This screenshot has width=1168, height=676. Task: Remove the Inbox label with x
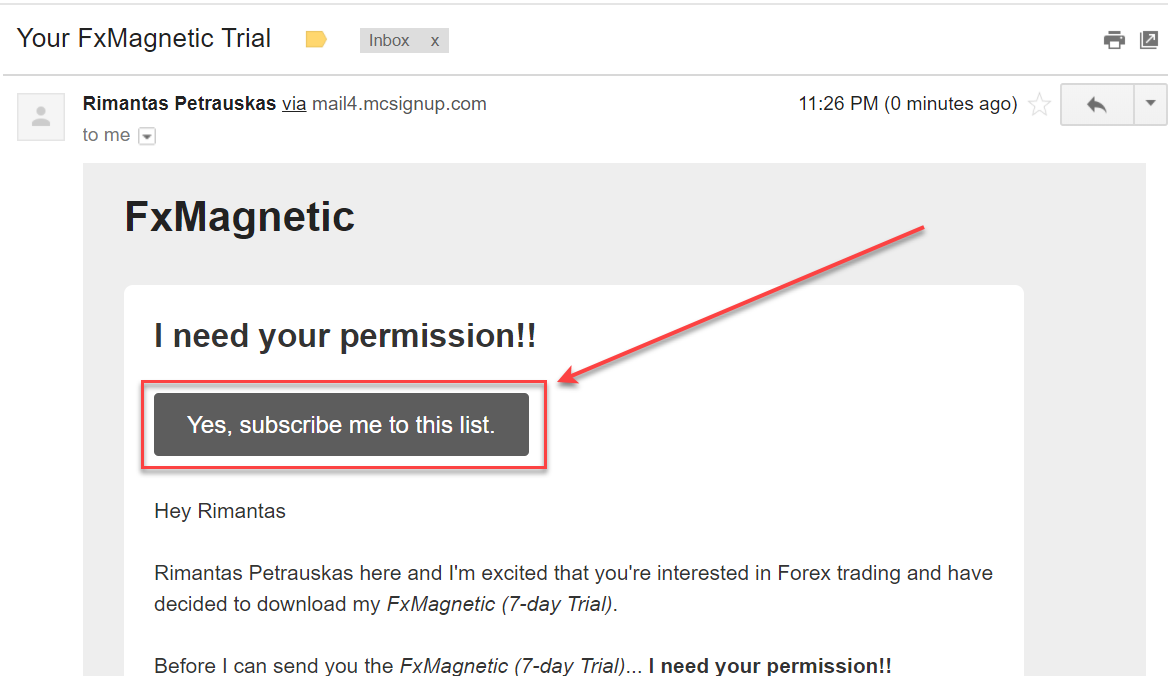(x=435, y=41)
